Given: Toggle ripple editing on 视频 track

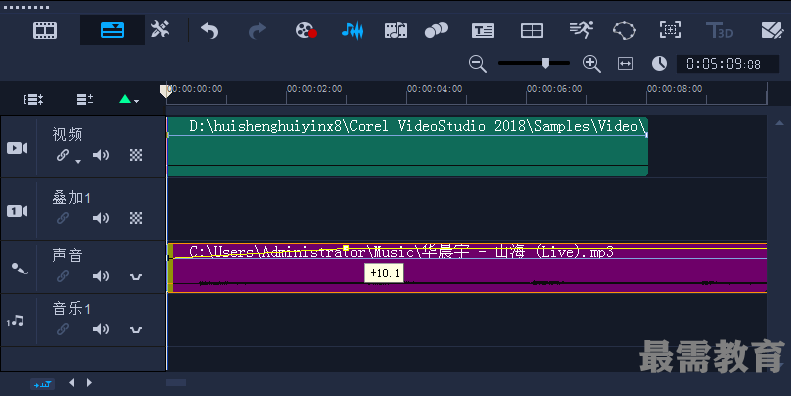Looking at the screenshot, I should [x=63, y=155].
